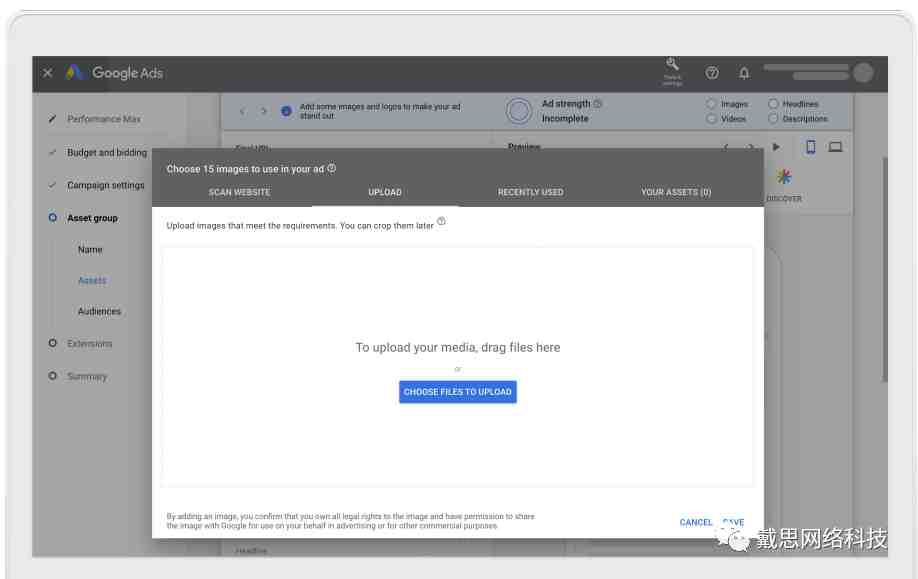Select Assets under Asset group

(92, 280)
